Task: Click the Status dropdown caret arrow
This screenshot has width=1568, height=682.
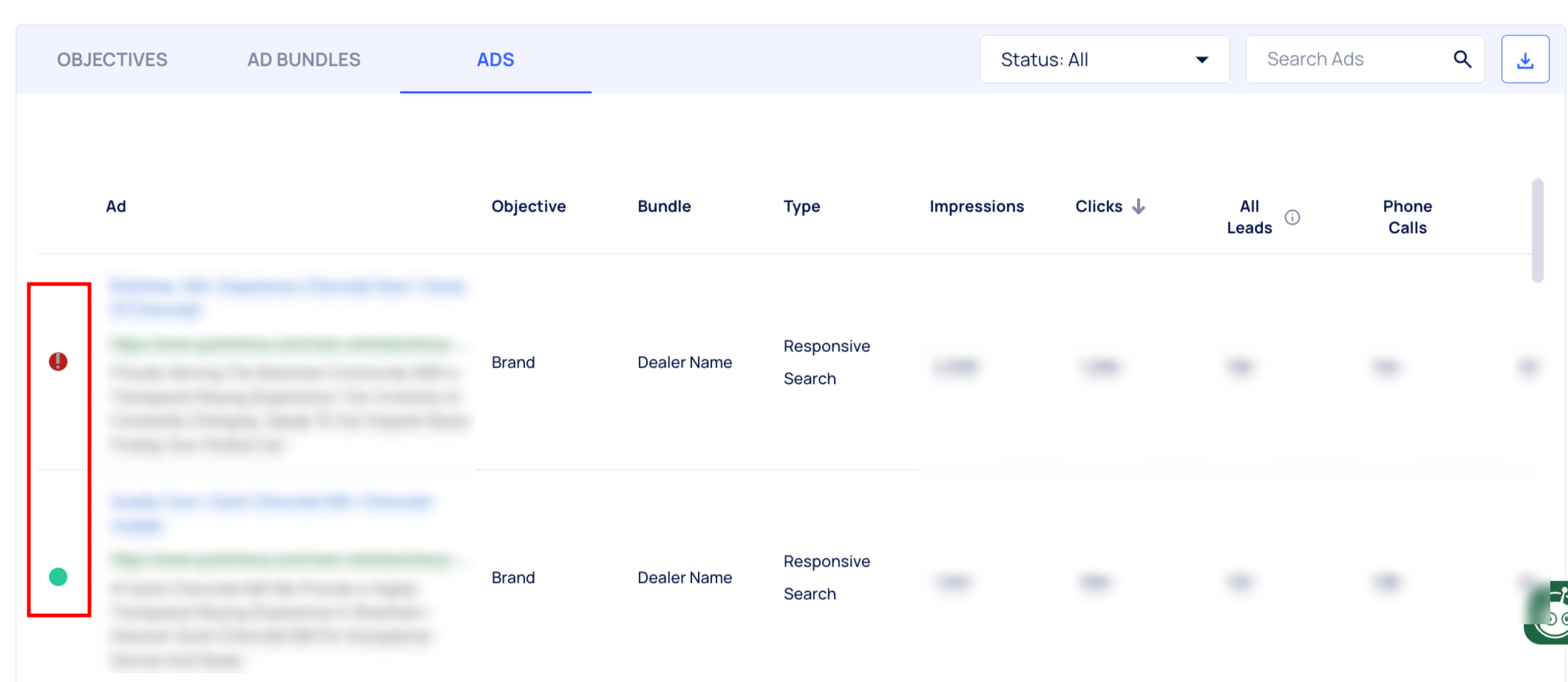Action: (1202, 60)
